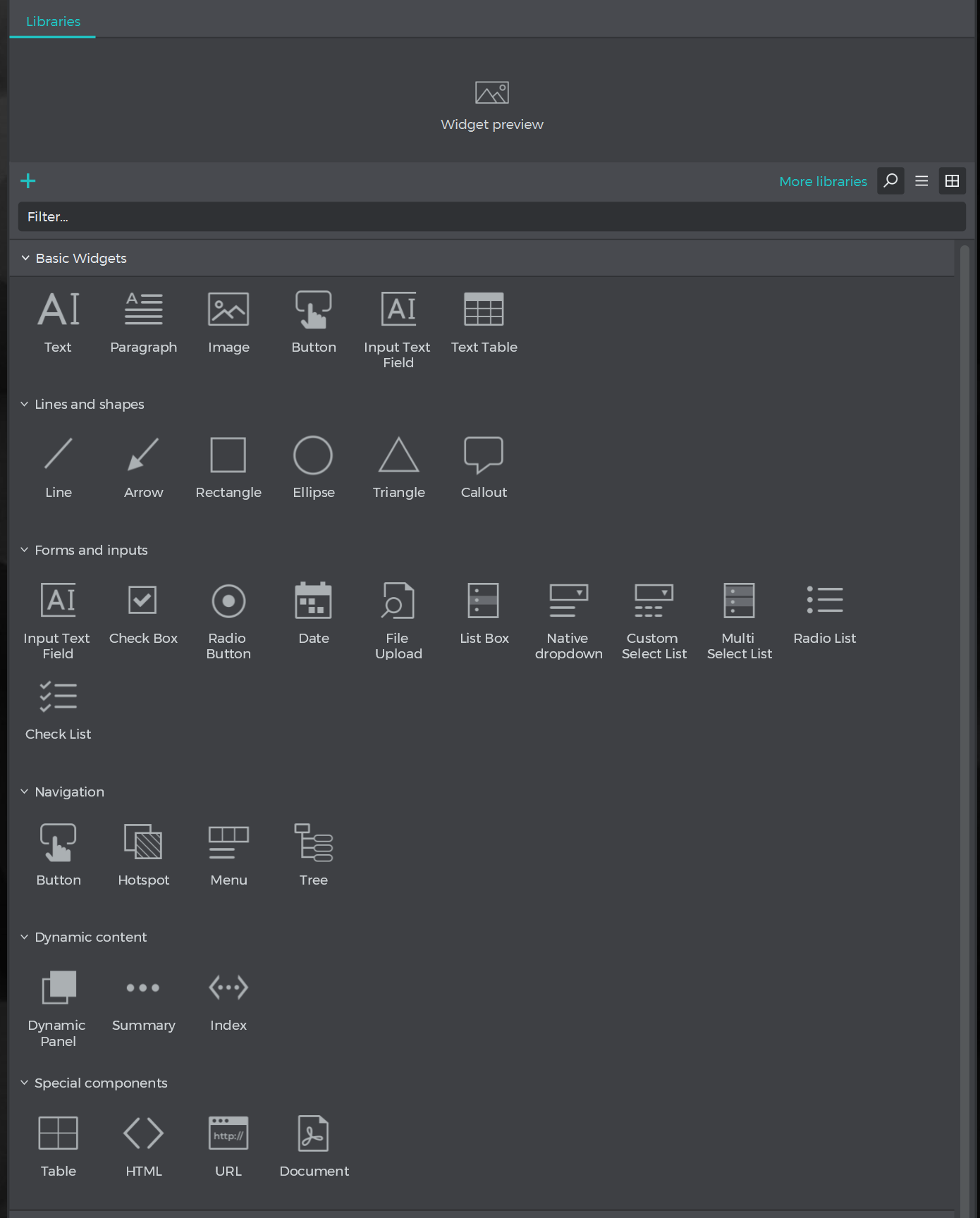This screenshot has height=1218, width=980.
Task: Toggle the search filter magnifier button
Action: pos(890,181)
